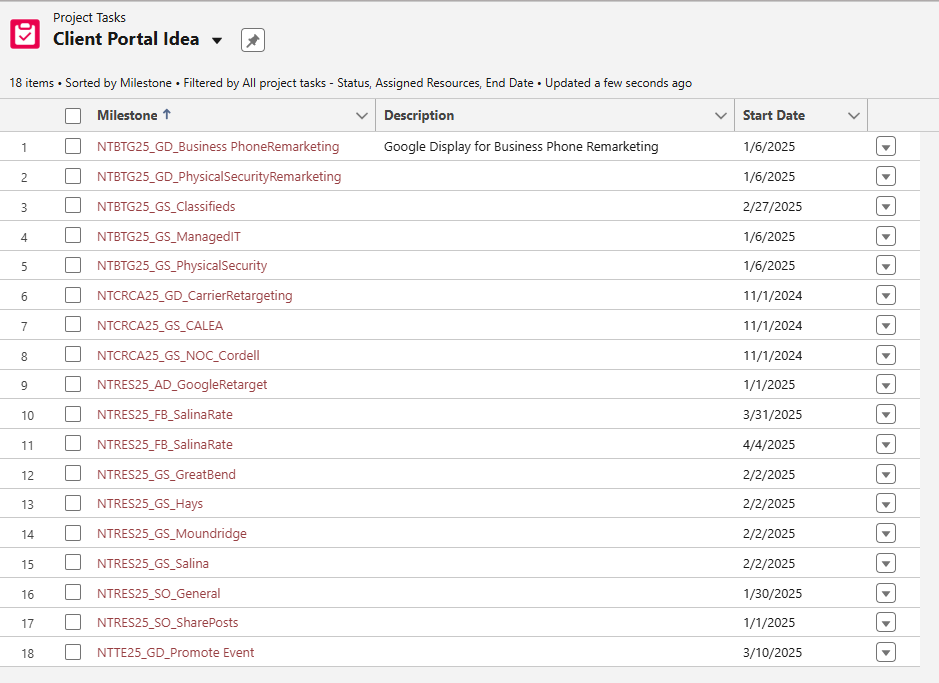Viewport: 939px width, 683px height.
Task: Open row actions for NTRES25_GS_Hays
Action: [x=886, y=503]
